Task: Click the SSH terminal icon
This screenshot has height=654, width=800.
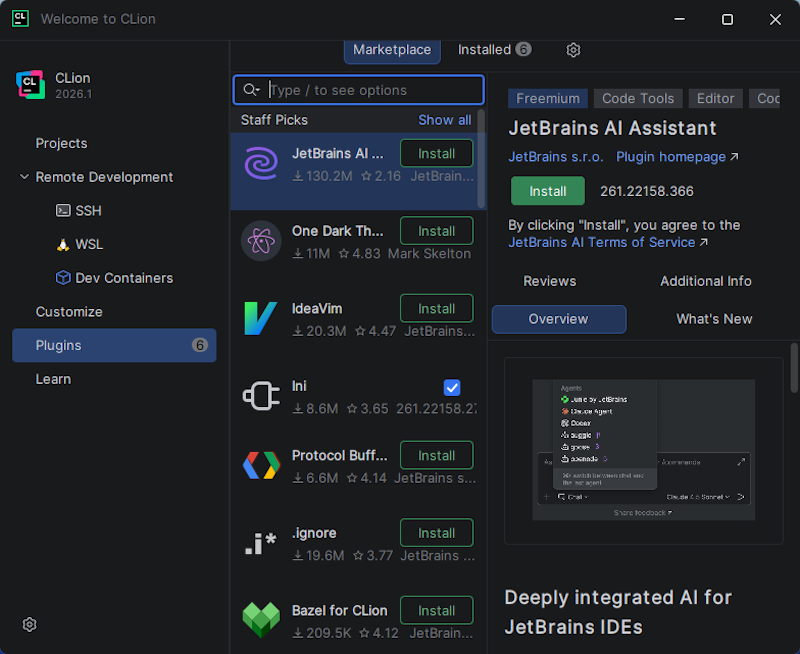Action: click(63, 210)
